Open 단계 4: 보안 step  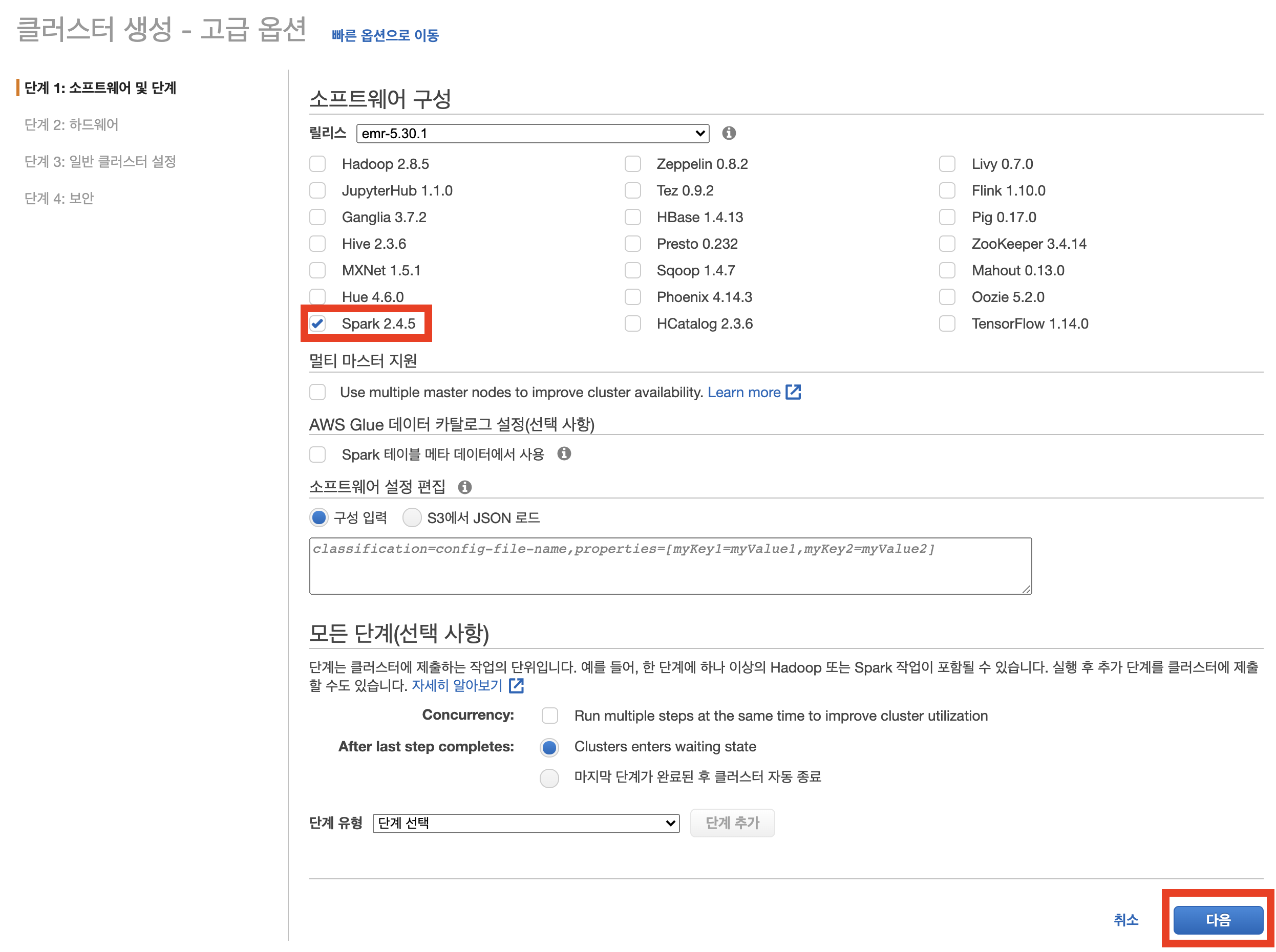pos(59,198)
